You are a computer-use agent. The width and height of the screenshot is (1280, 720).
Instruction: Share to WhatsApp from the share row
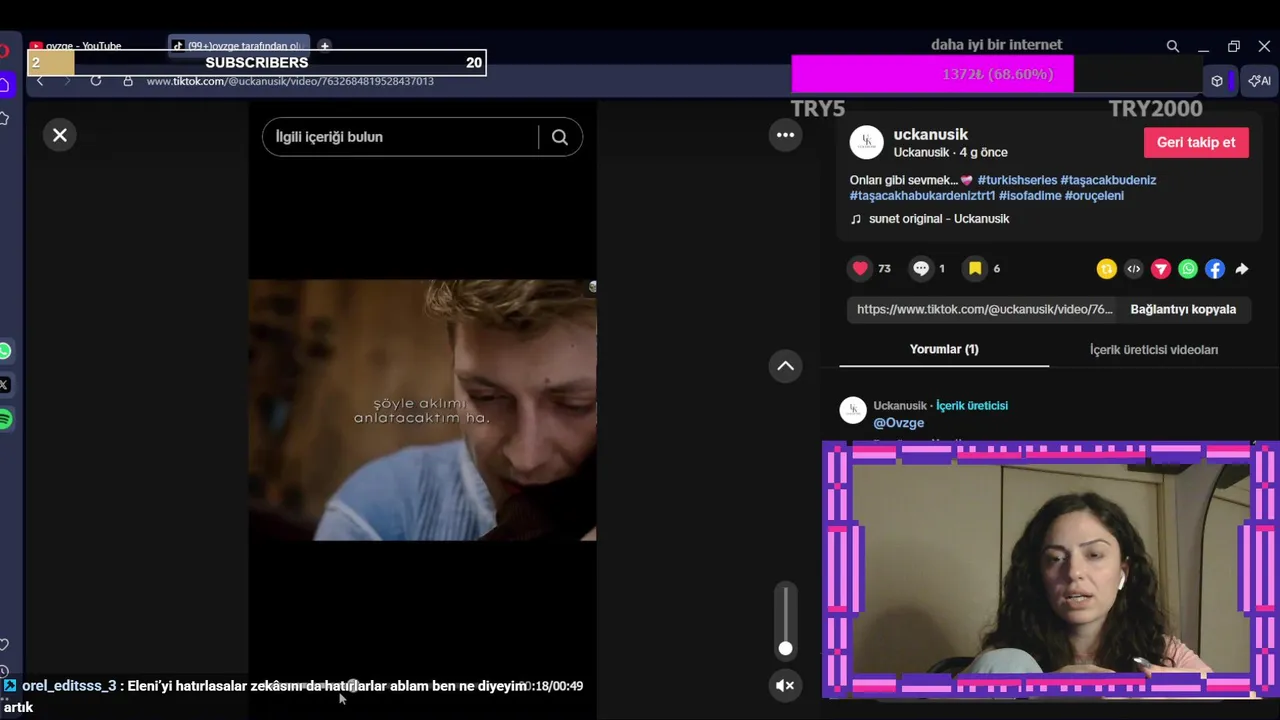tap(1187, 269)
